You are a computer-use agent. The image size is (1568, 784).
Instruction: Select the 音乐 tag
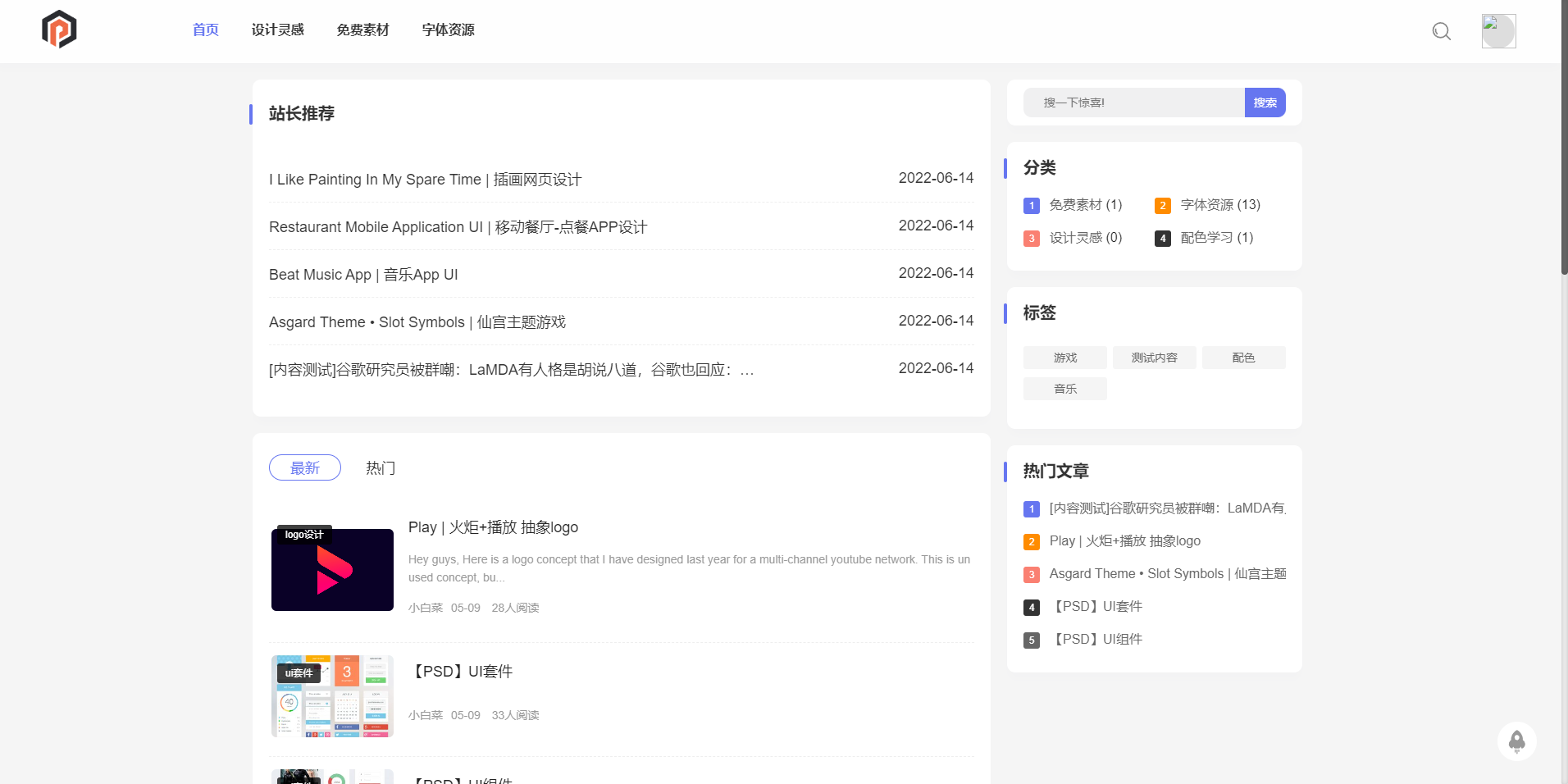click(1064, 388)
